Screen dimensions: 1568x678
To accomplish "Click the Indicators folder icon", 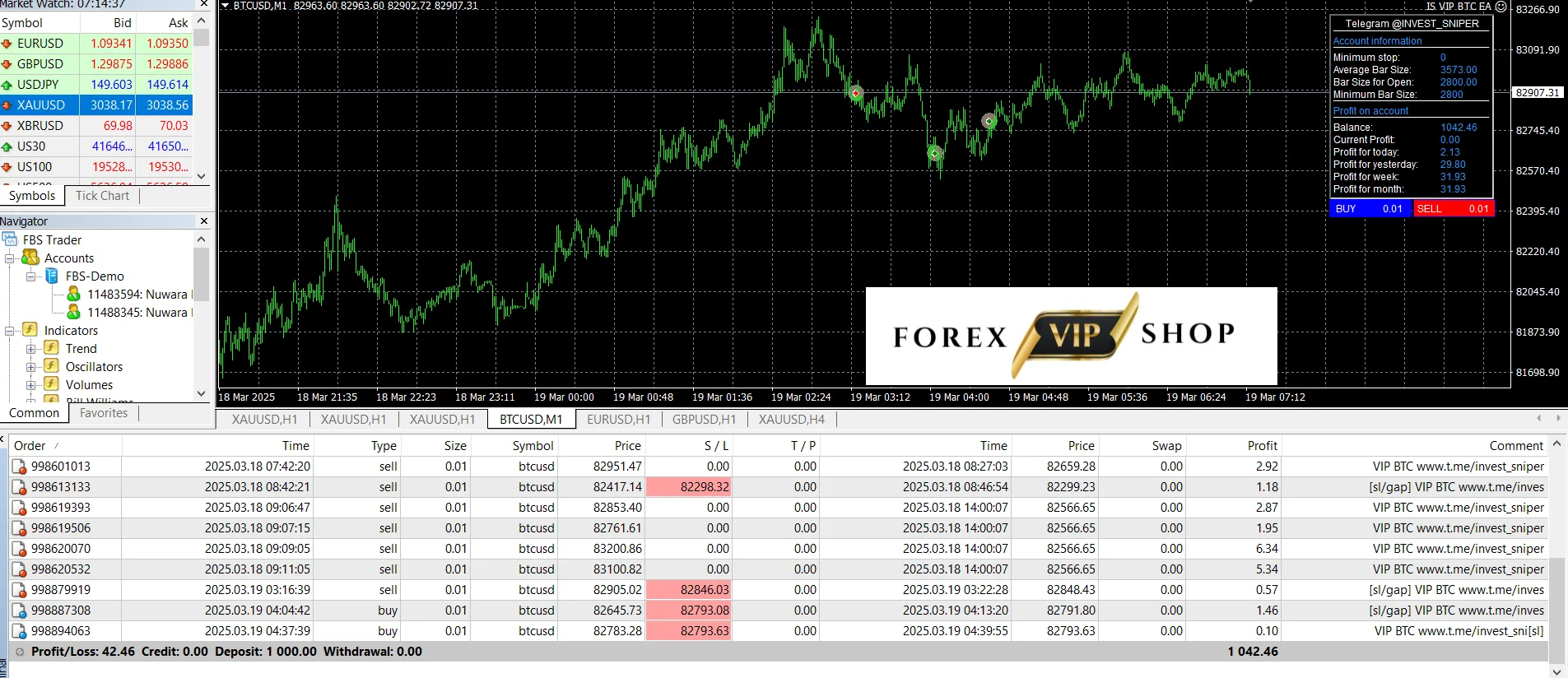I will click(x=30, y=330).
